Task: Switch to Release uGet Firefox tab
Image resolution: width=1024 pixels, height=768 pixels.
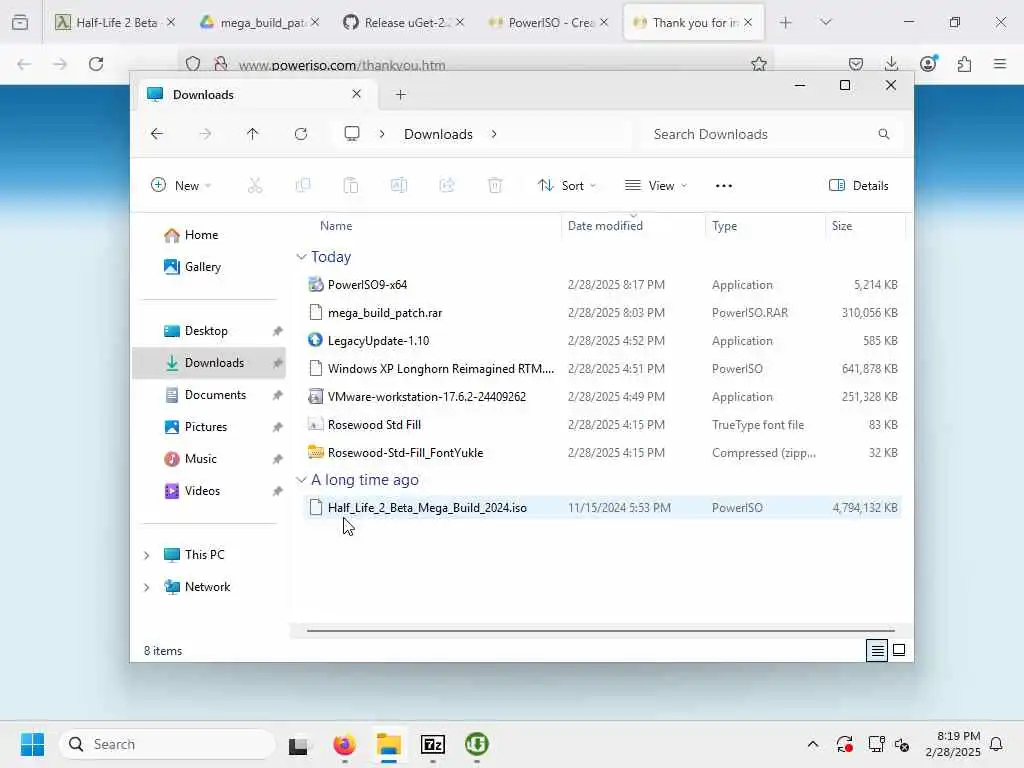Action: coord(404,22)
